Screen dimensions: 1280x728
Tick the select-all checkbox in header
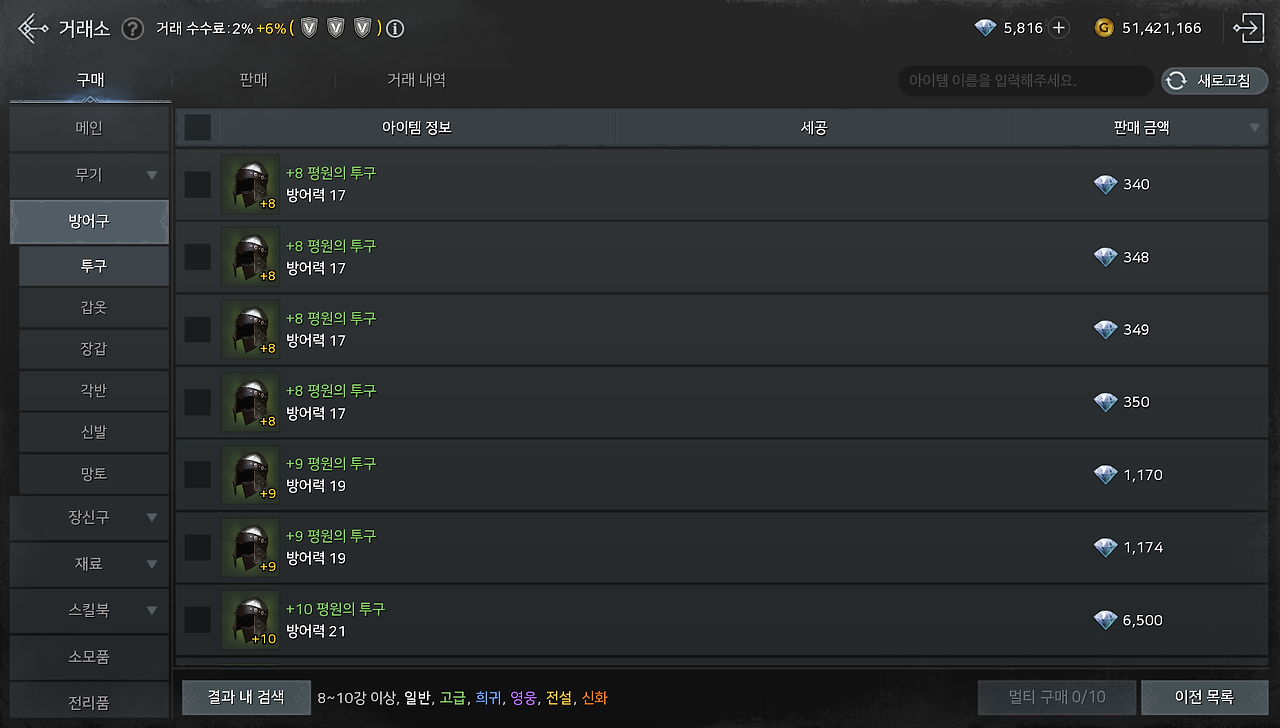click(198, 127)
